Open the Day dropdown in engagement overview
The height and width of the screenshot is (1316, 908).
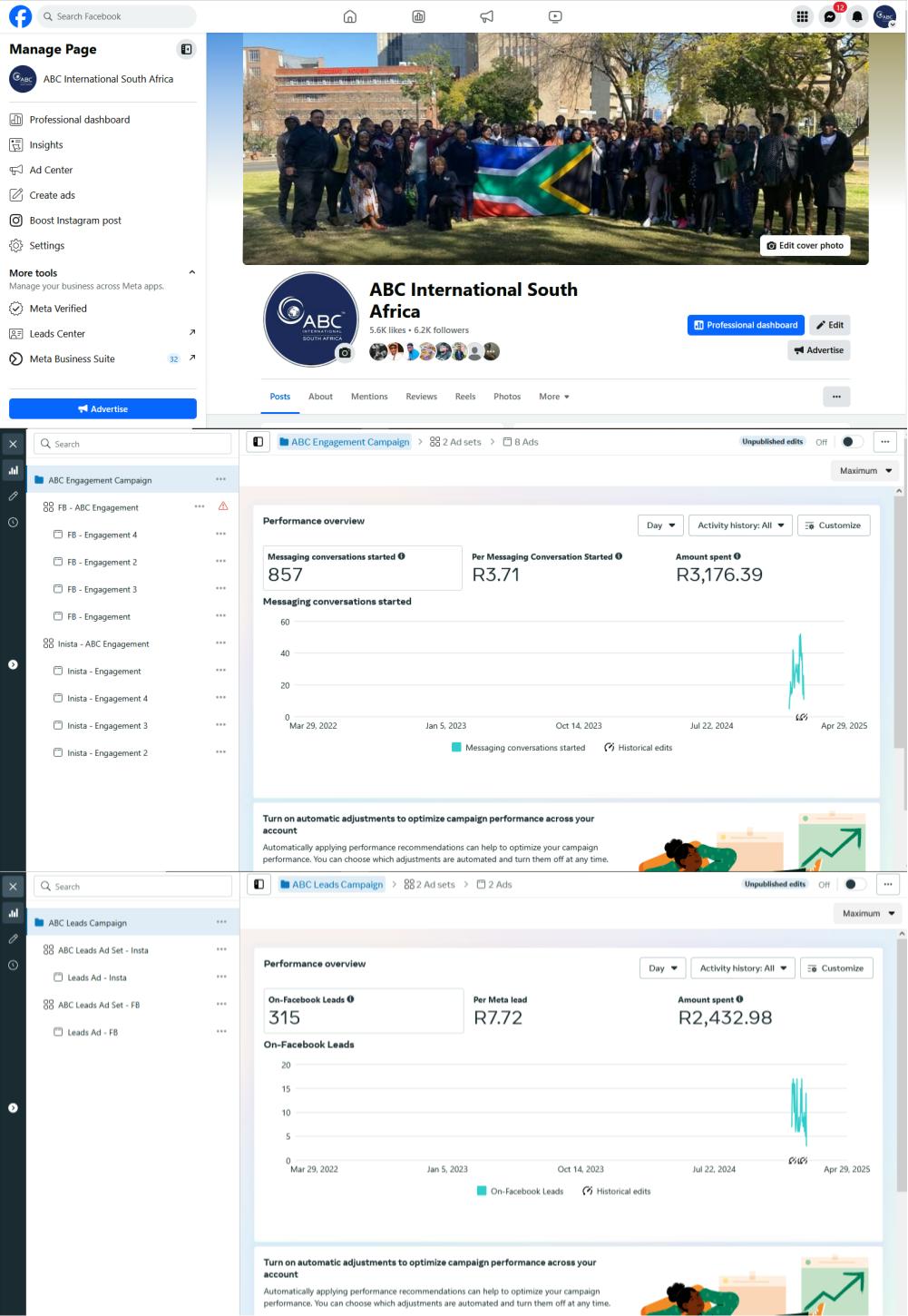pos(659,525)
